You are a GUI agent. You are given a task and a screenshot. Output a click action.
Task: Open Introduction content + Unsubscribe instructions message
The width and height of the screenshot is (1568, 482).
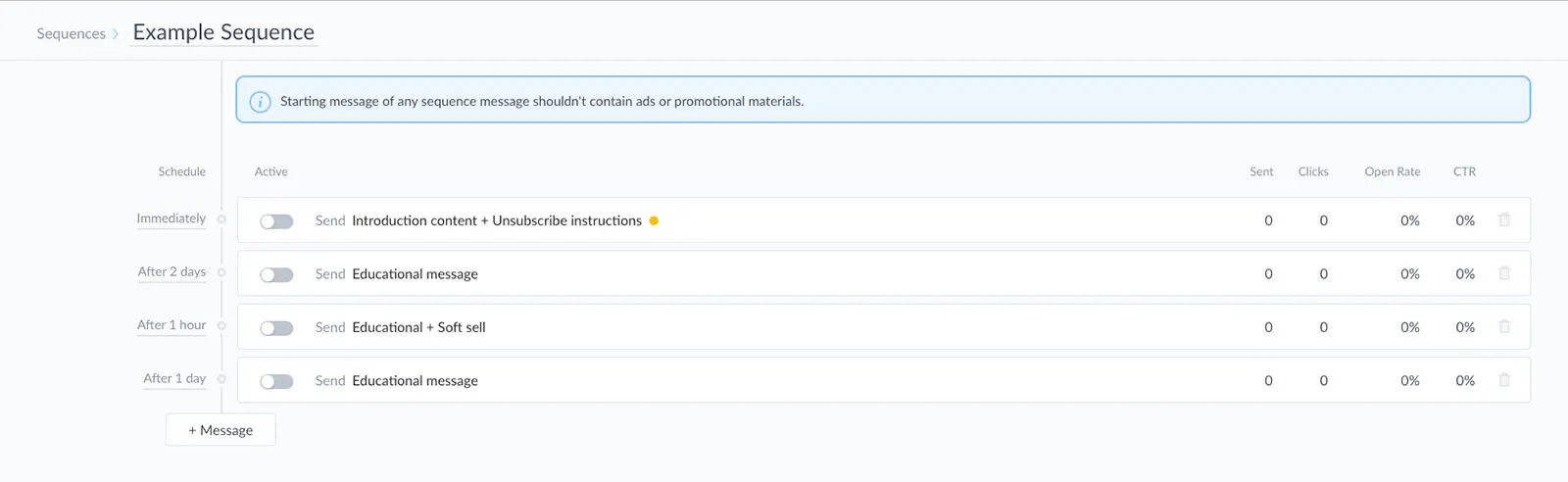pos(497,220)
